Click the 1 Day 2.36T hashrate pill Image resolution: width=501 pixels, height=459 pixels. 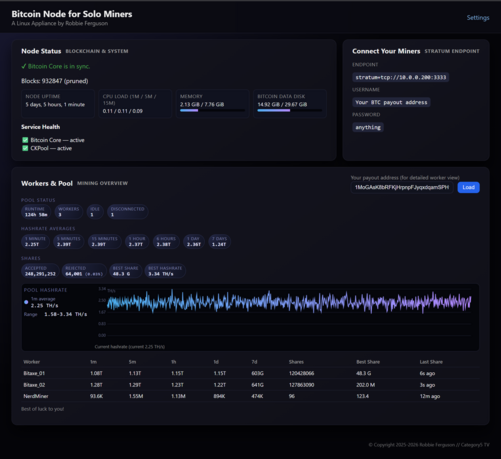tap(193, 241)
